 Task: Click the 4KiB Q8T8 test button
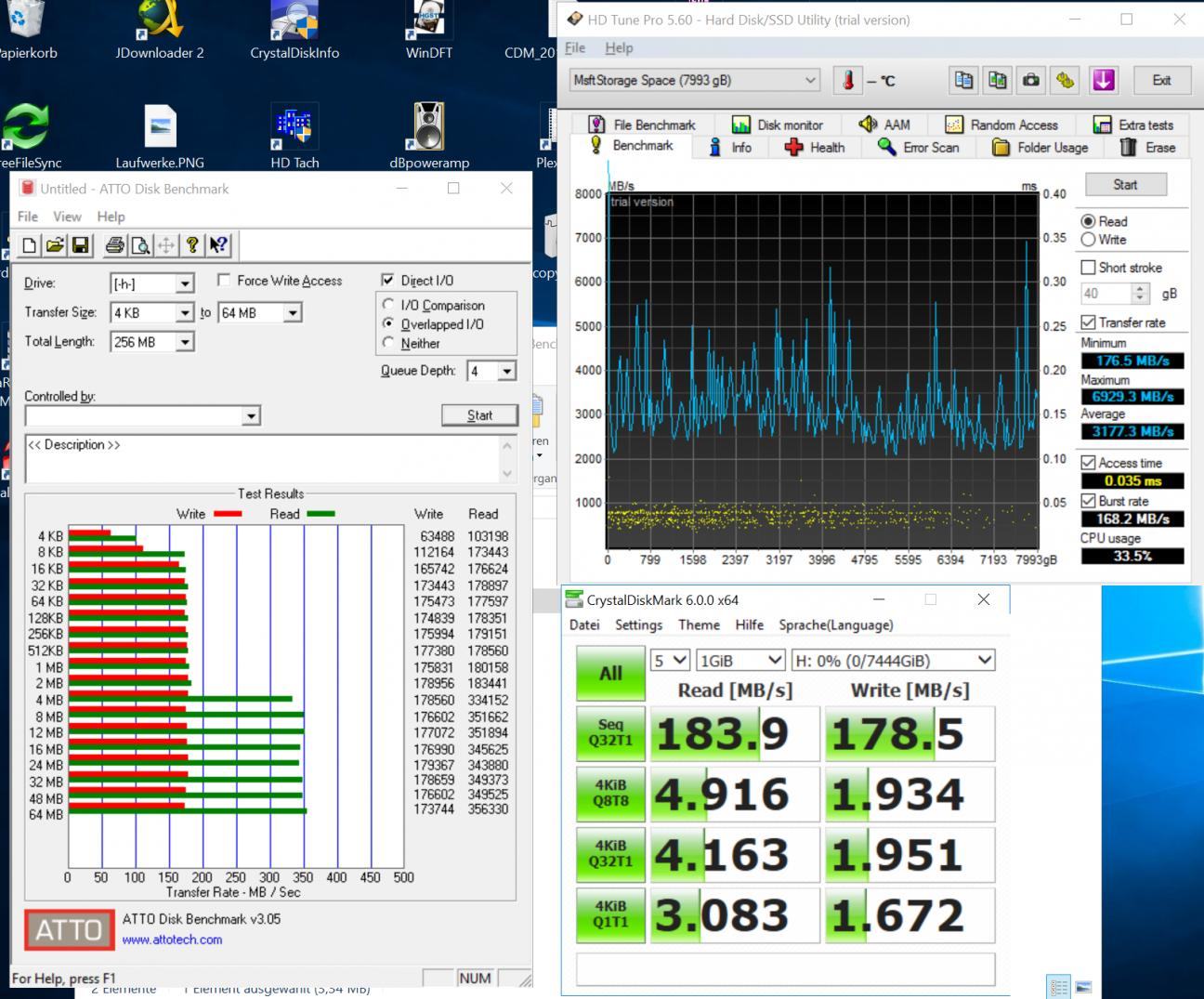pyautogui.click(x=610, y=793)
